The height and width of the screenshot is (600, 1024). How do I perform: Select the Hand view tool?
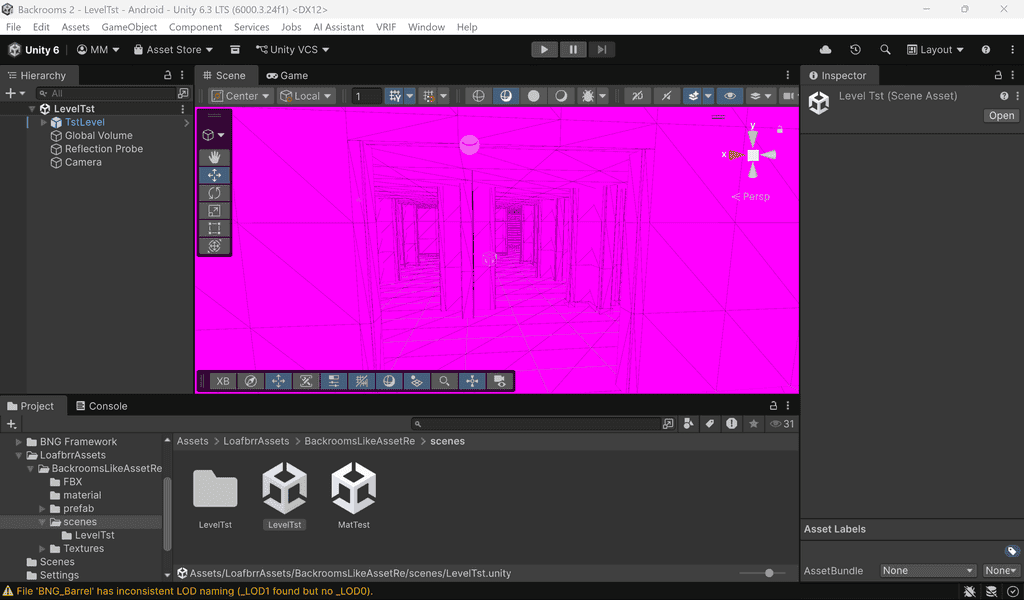214,157
